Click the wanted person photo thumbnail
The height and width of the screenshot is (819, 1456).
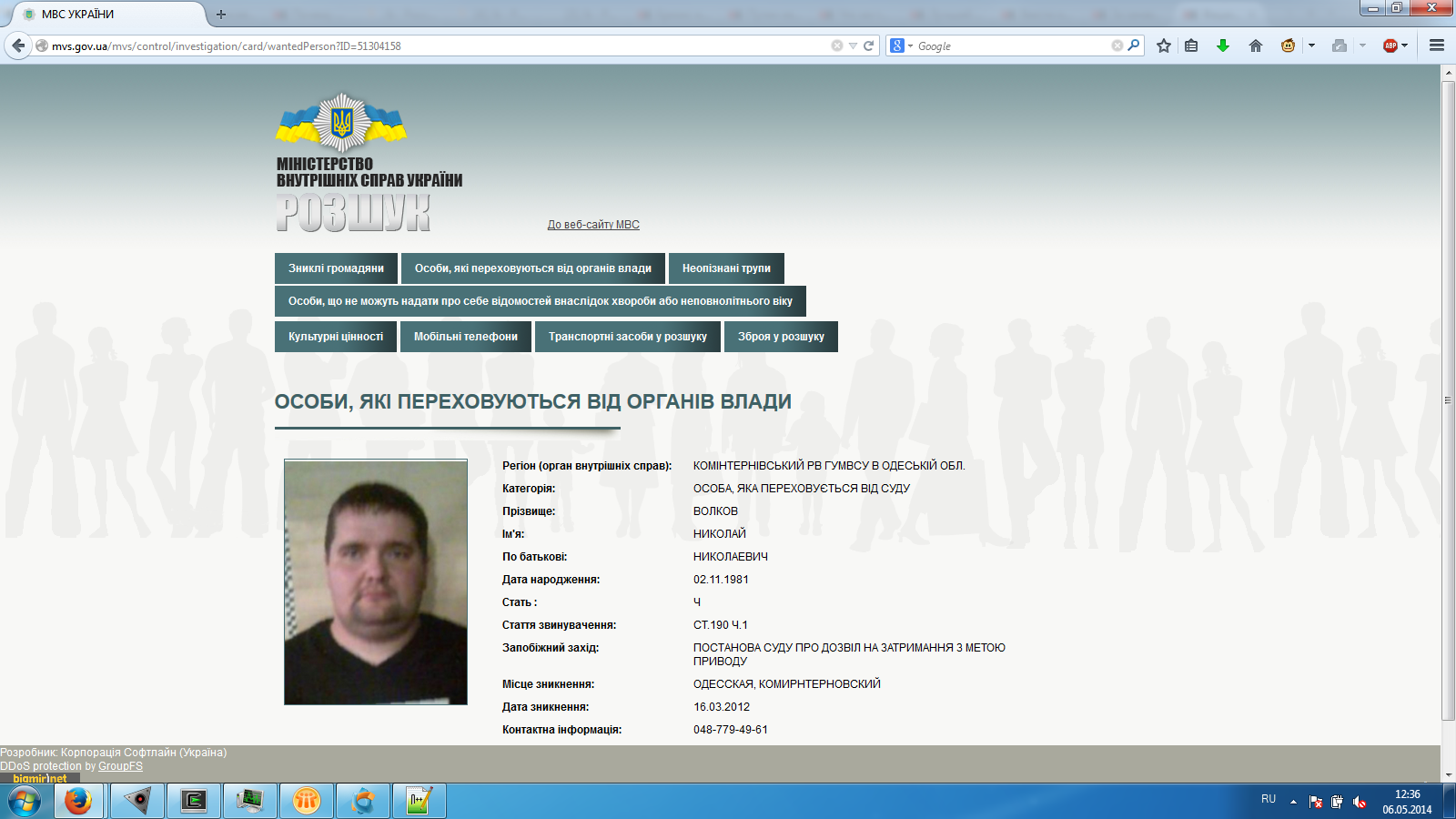click(x=376, y=582)
